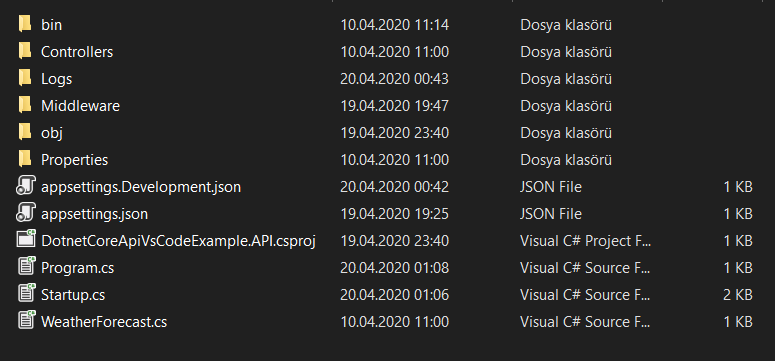Select the 2 KB size of Startup.cs

738,295
